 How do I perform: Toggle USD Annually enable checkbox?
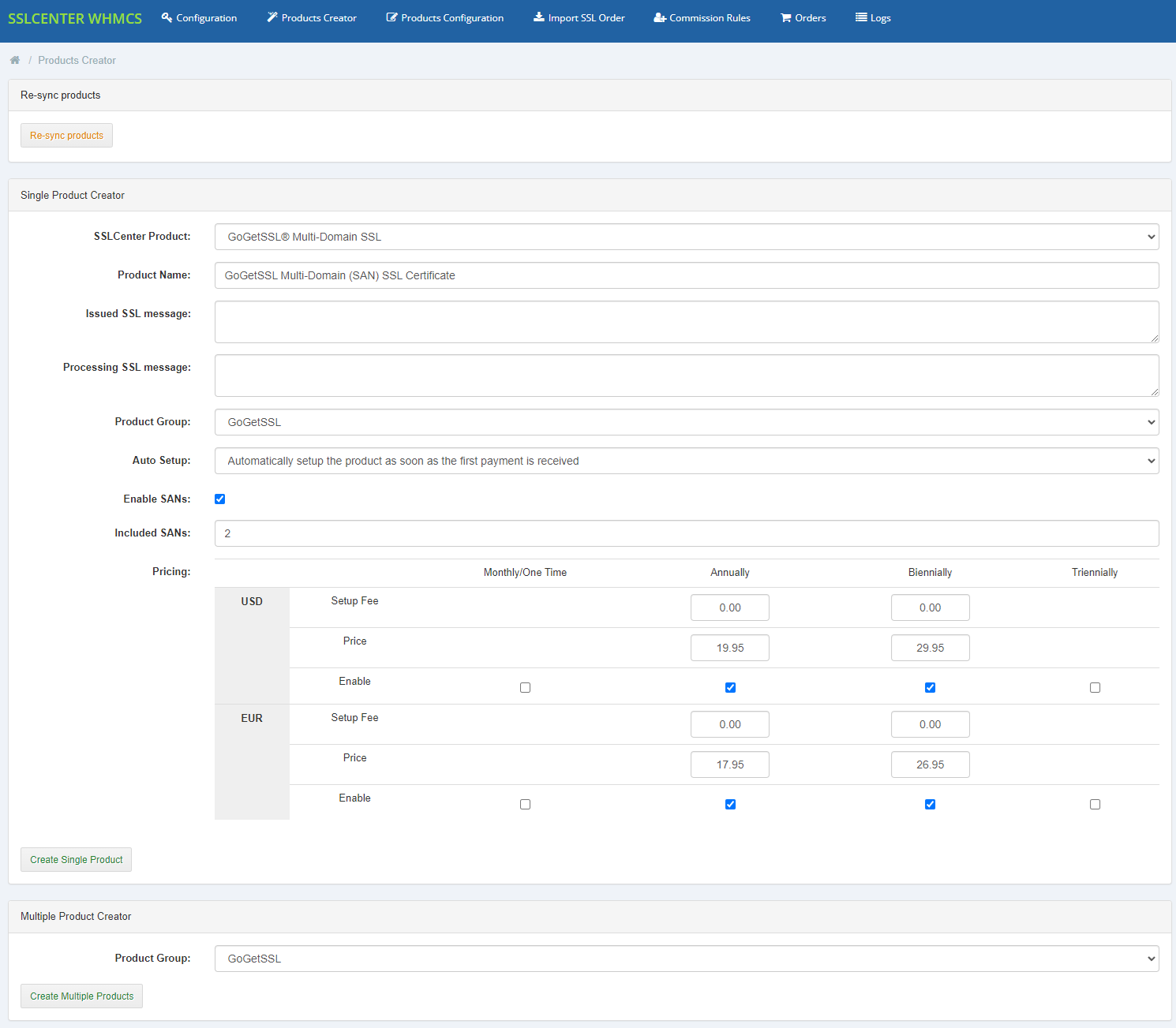(730, 687)
